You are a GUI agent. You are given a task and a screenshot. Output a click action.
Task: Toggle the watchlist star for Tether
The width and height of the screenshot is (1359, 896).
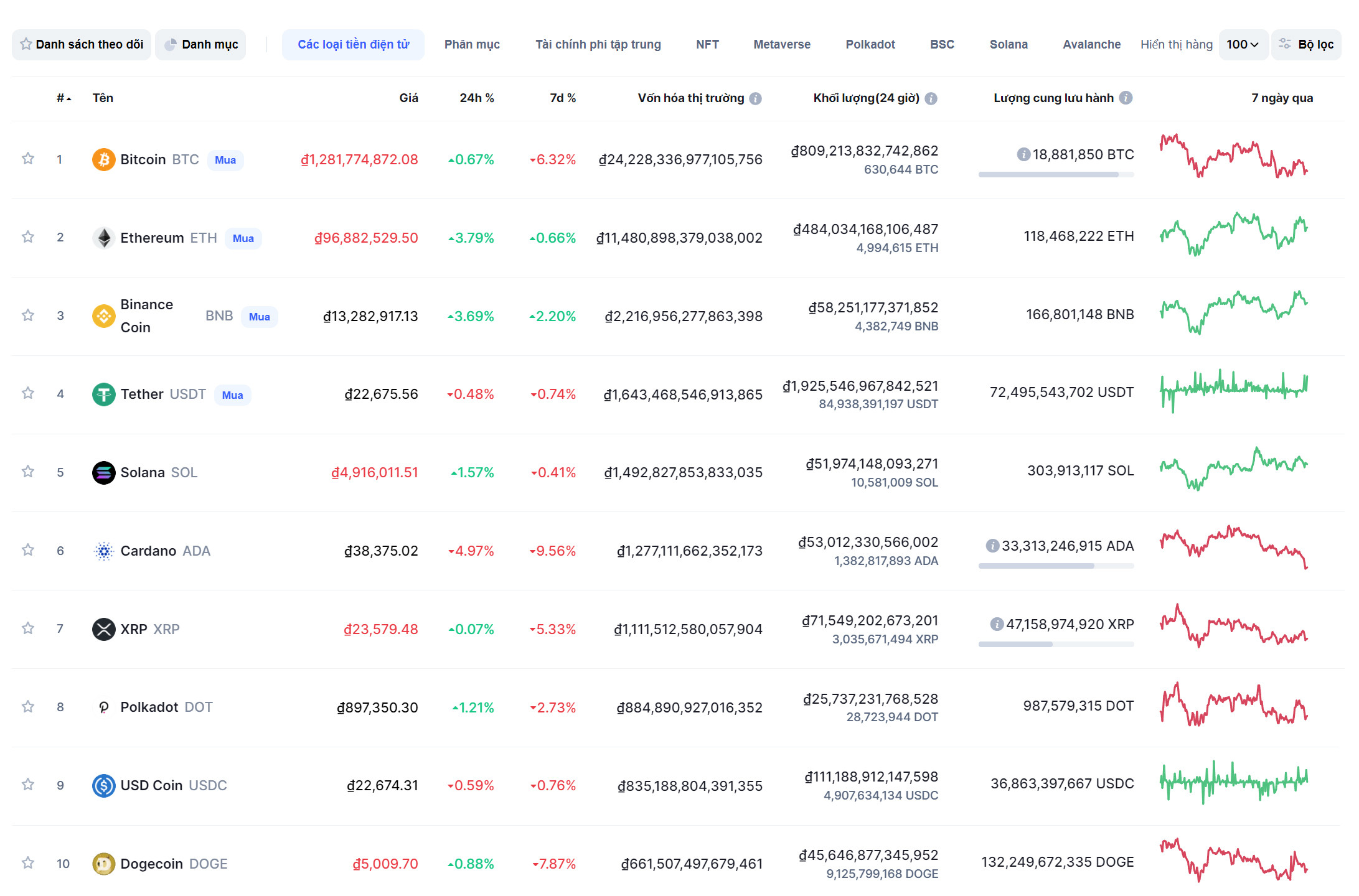coord(27,393)
